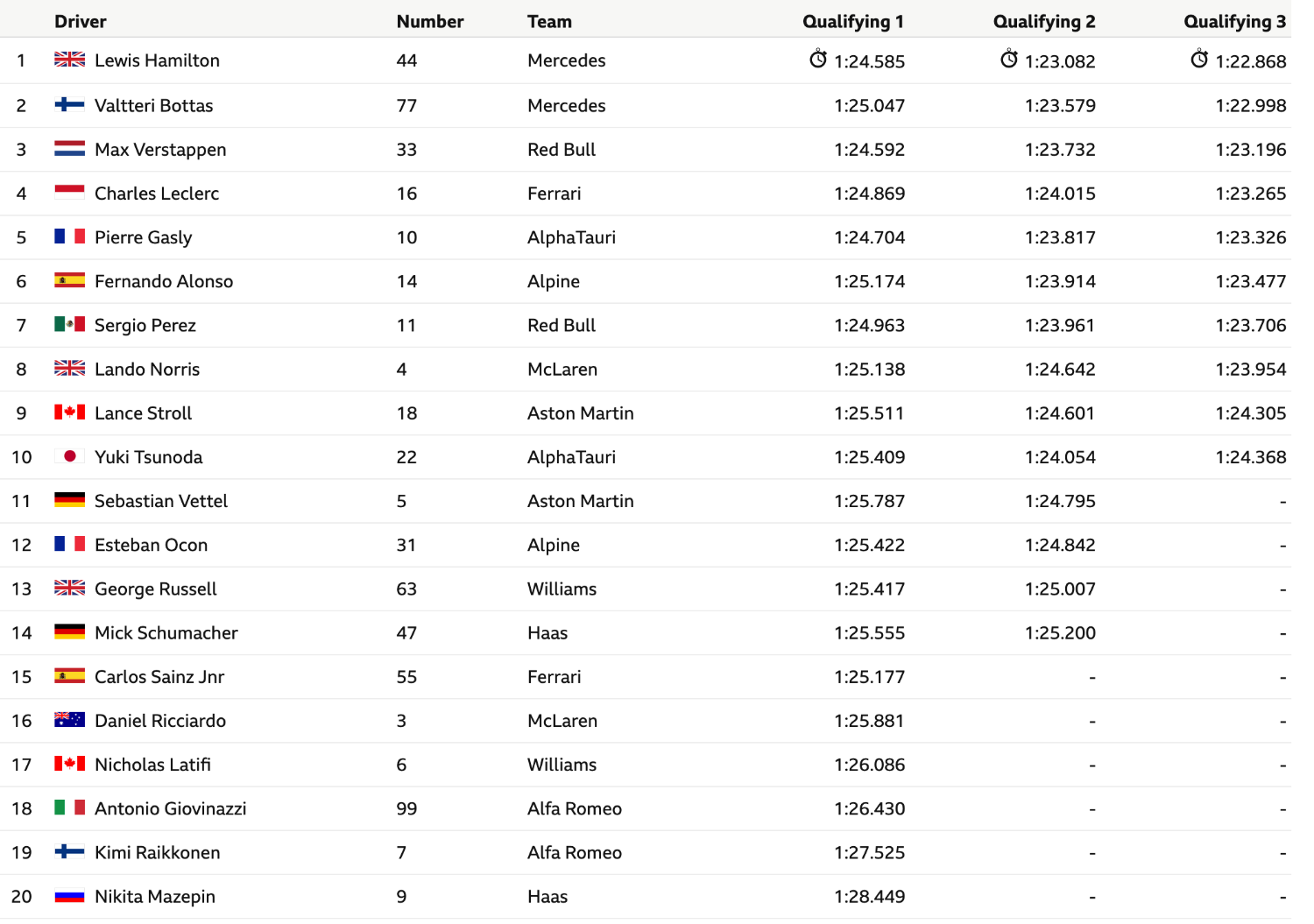Click the Mexican flag beside Sergio Perez
This screenshot has width=1314, height=924.
[70, 324]
